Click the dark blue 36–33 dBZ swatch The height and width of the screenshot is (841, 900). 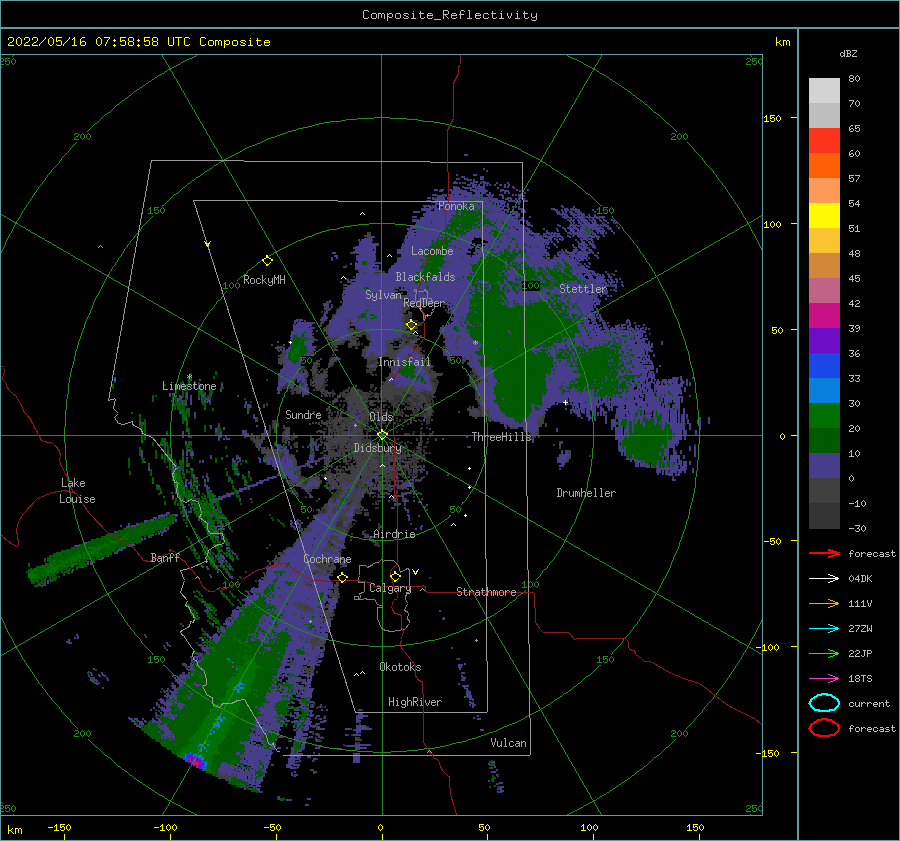(824, 366)
